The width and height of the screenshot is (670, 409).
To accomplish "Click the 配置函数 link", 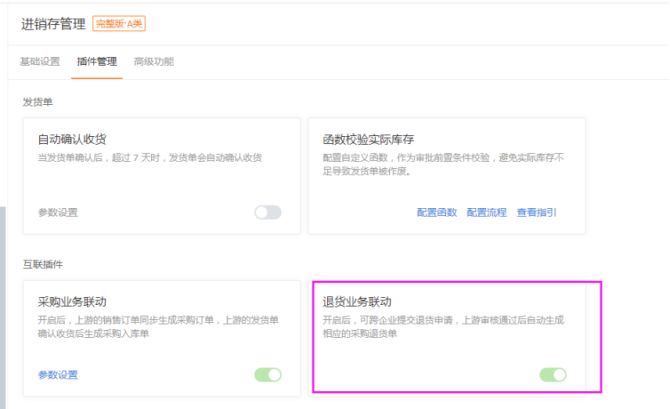I will pos(436,212).
